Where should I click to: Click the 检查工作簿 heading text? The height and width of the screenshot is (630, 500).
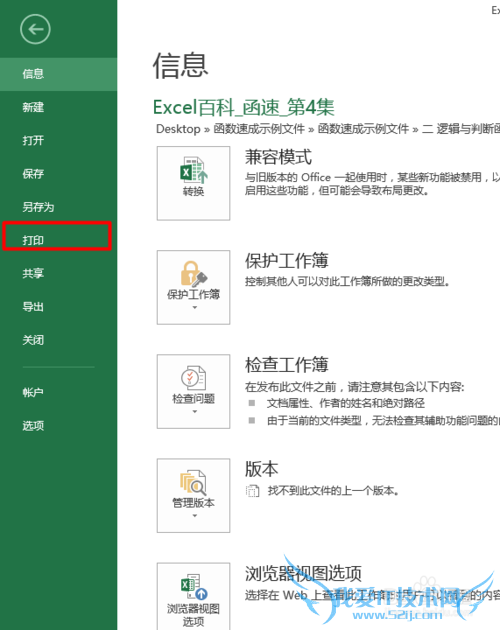[x=287, y=365]
